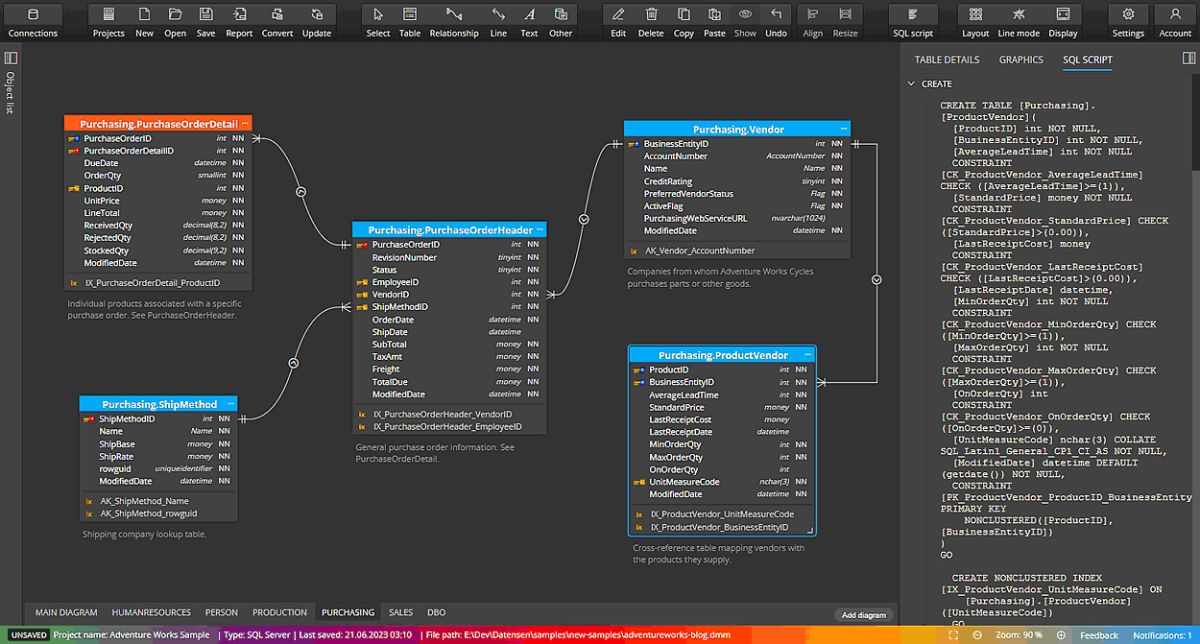Toggle the Display options
The image size is (1200, 644).
coord(1063,21)
